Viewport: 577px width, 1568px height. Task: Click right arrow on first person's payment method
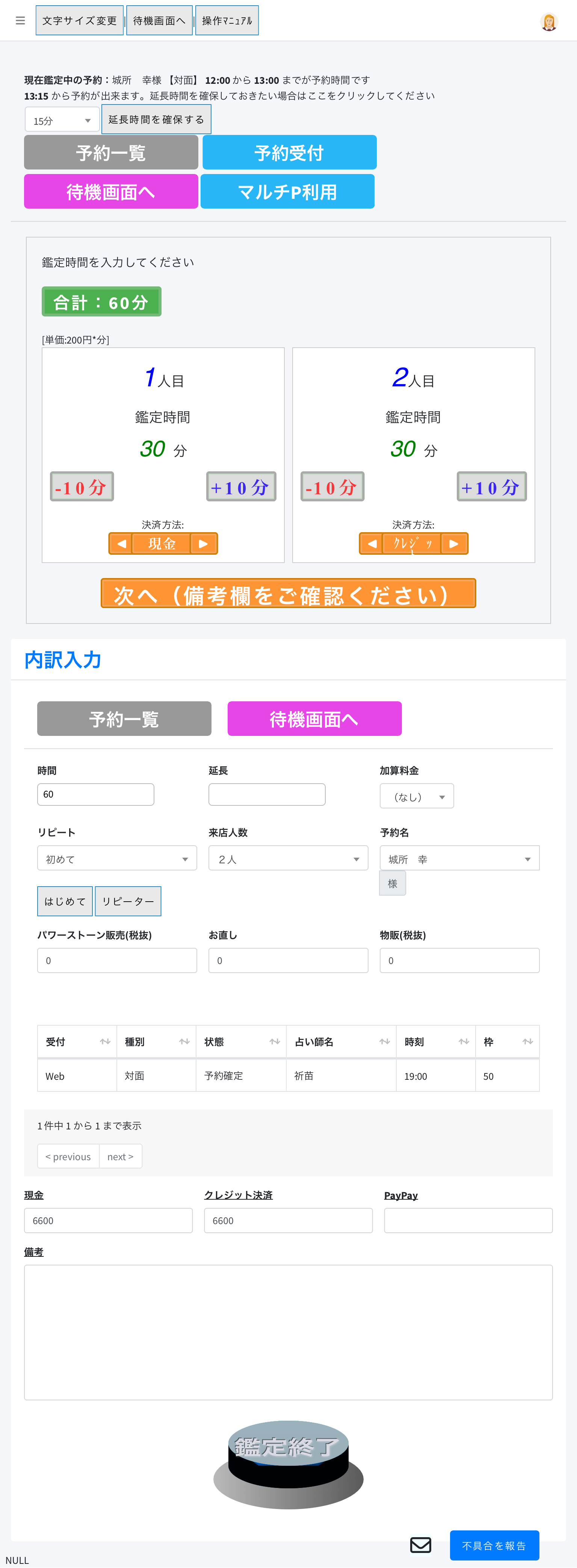point(204,543)
